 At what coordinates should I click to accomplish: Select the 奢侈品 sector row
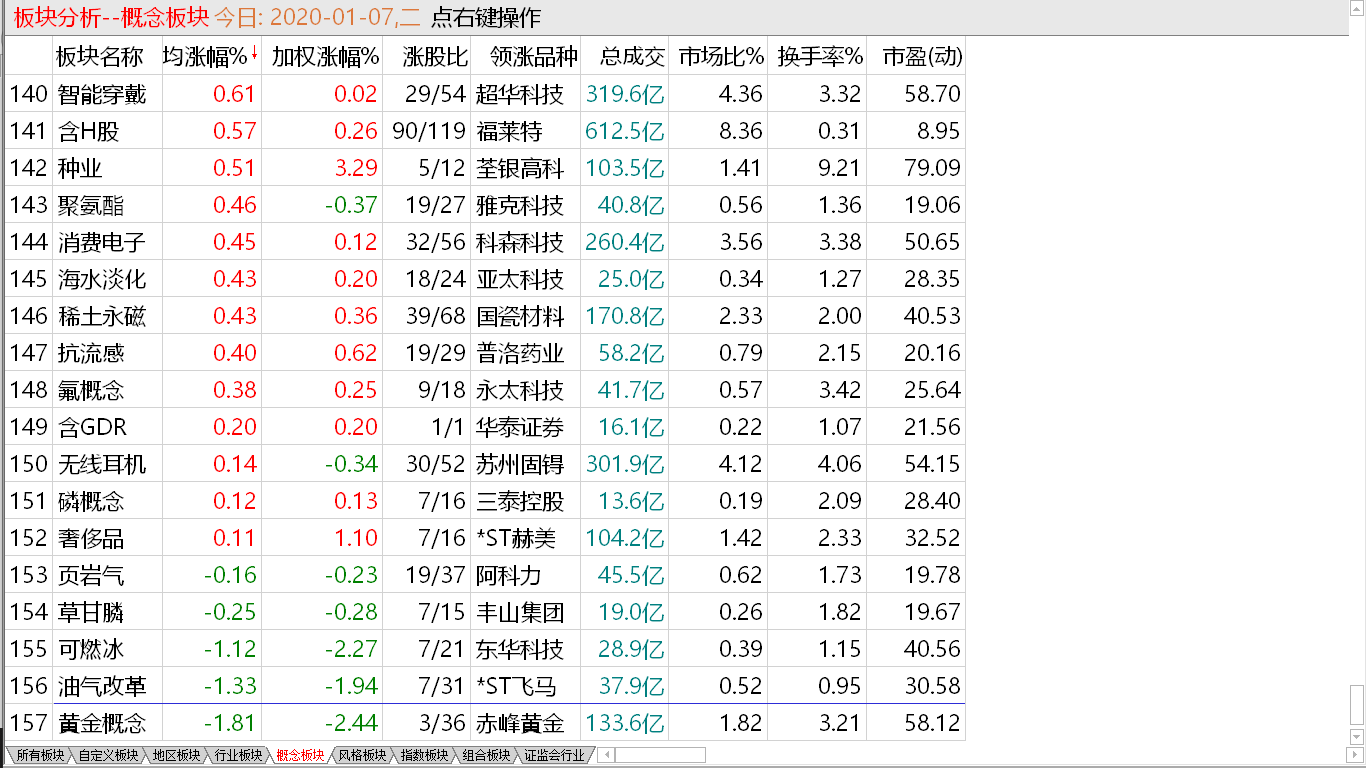(485, 538)
